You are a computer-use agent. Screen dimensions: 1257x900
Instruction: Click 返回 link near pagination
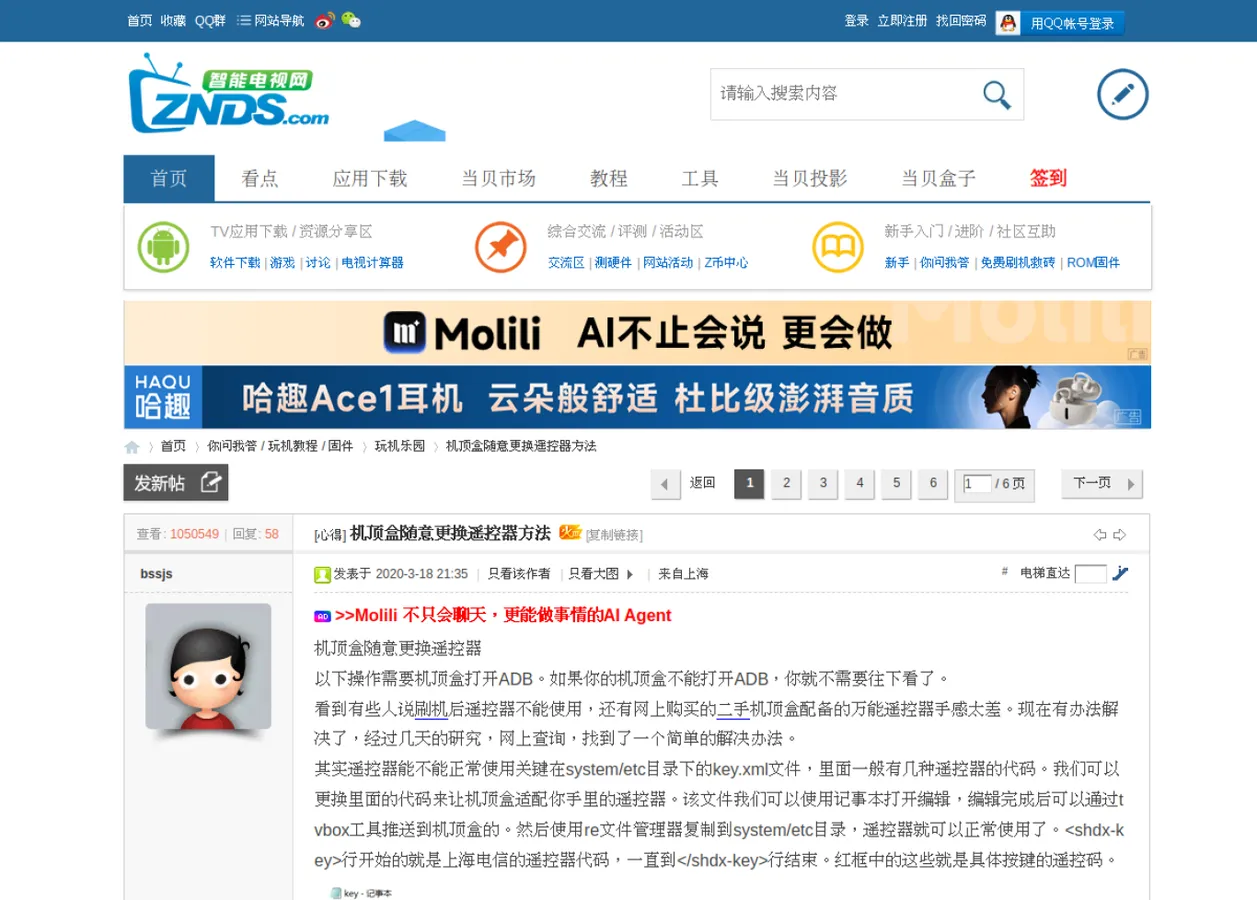702,483
